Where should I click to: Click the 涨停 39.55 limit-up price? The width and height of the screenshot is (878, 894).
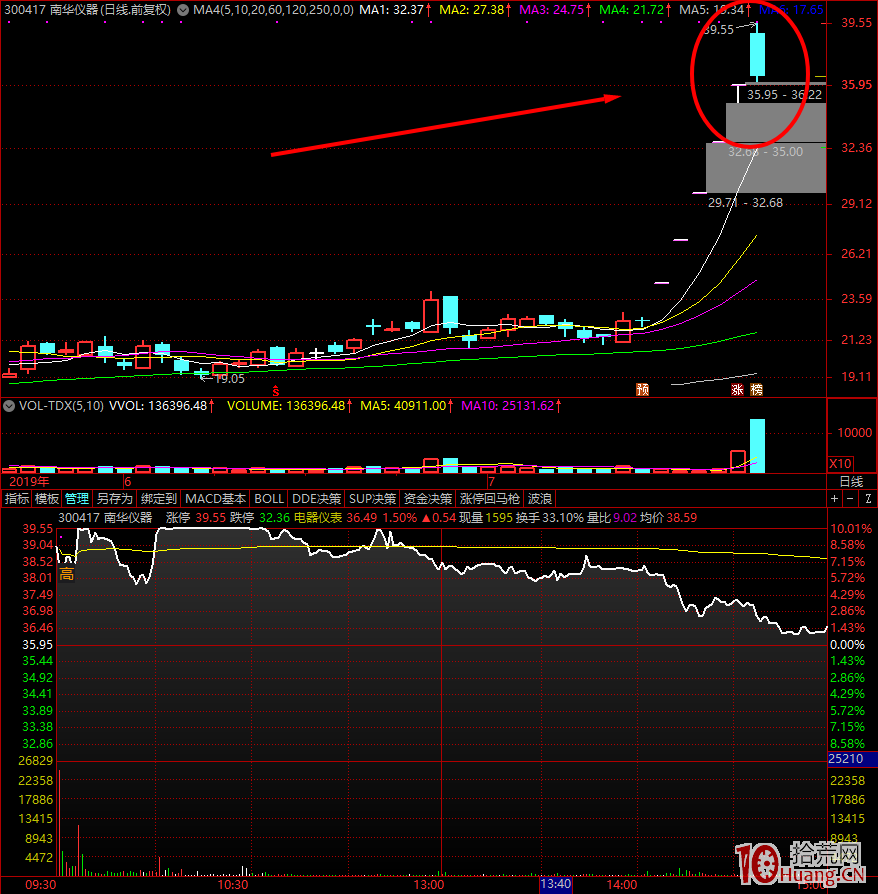196,518
